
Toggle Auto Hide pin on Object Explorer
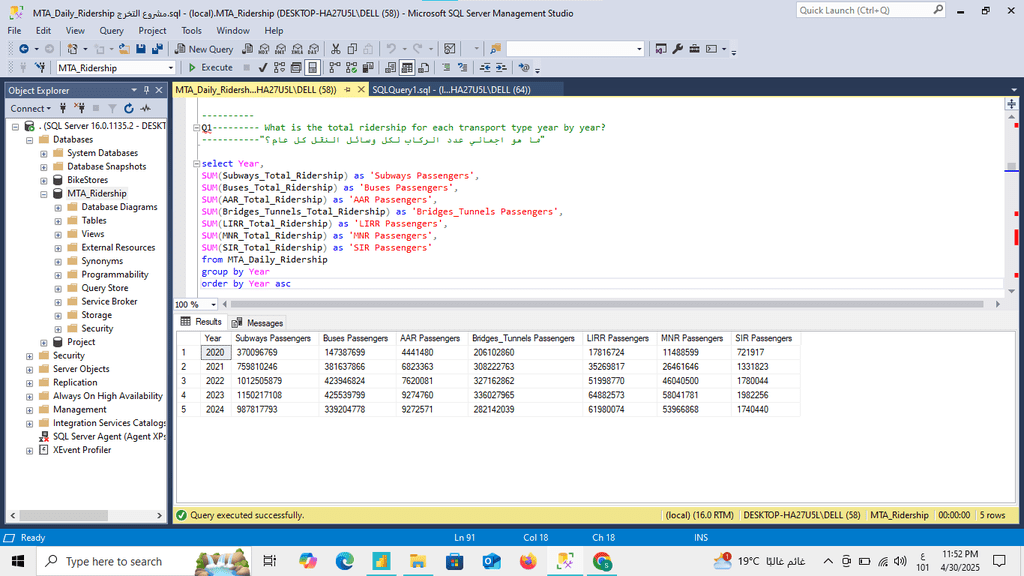[x=146, y=90]
